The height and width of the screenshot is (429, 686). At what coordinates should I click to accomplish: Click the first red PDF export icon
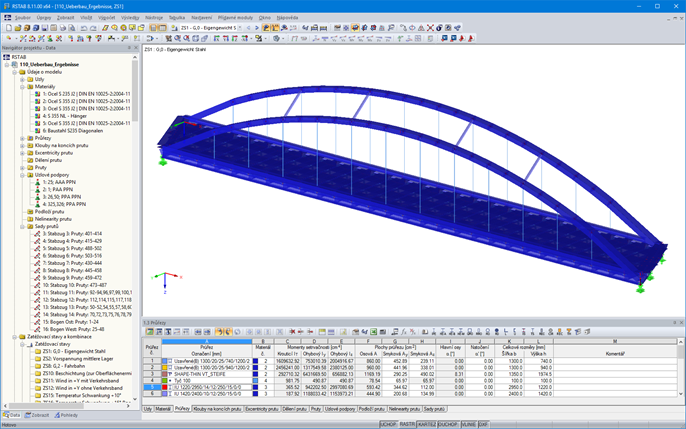[x=462, y=38]
